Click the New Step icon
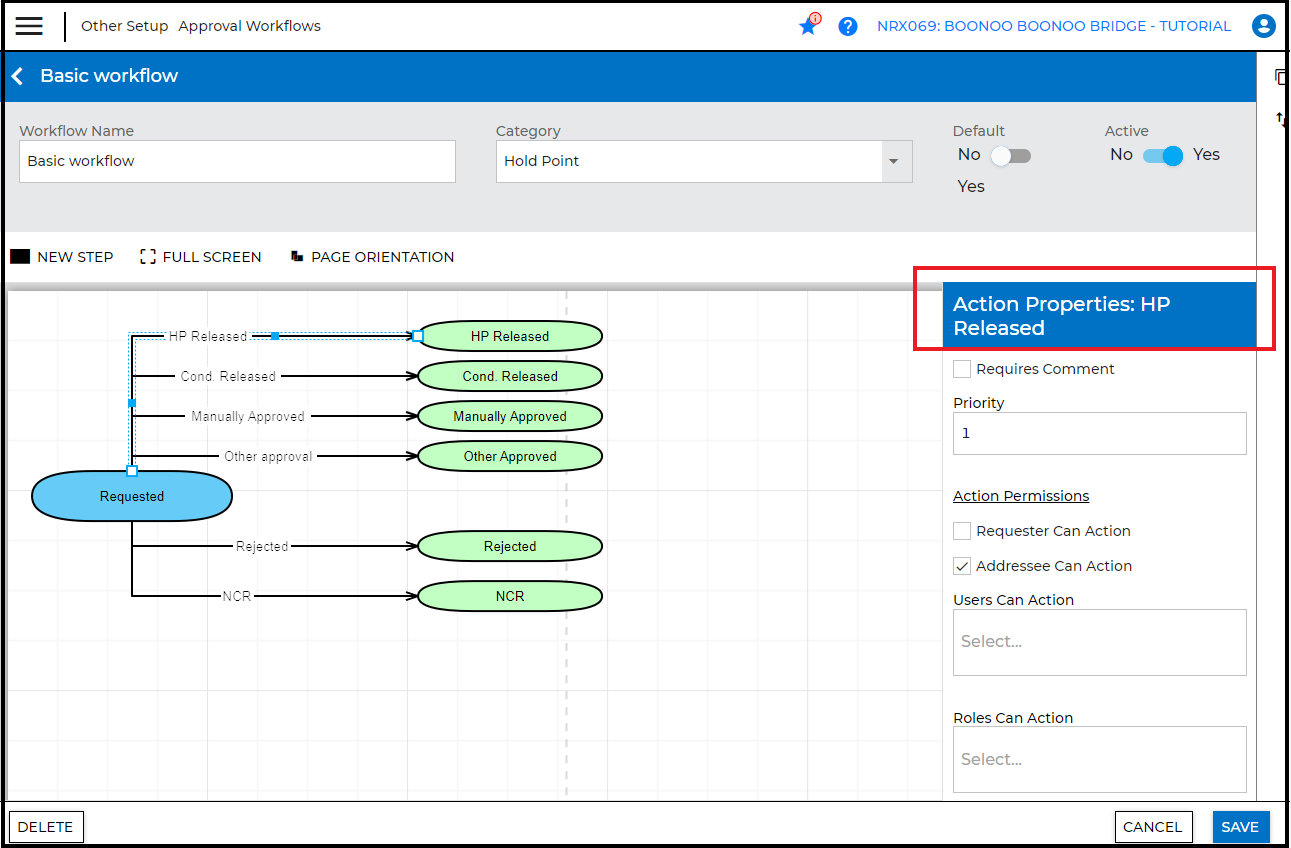Viewport: 1291px width, 848px height. click(20, 257)
